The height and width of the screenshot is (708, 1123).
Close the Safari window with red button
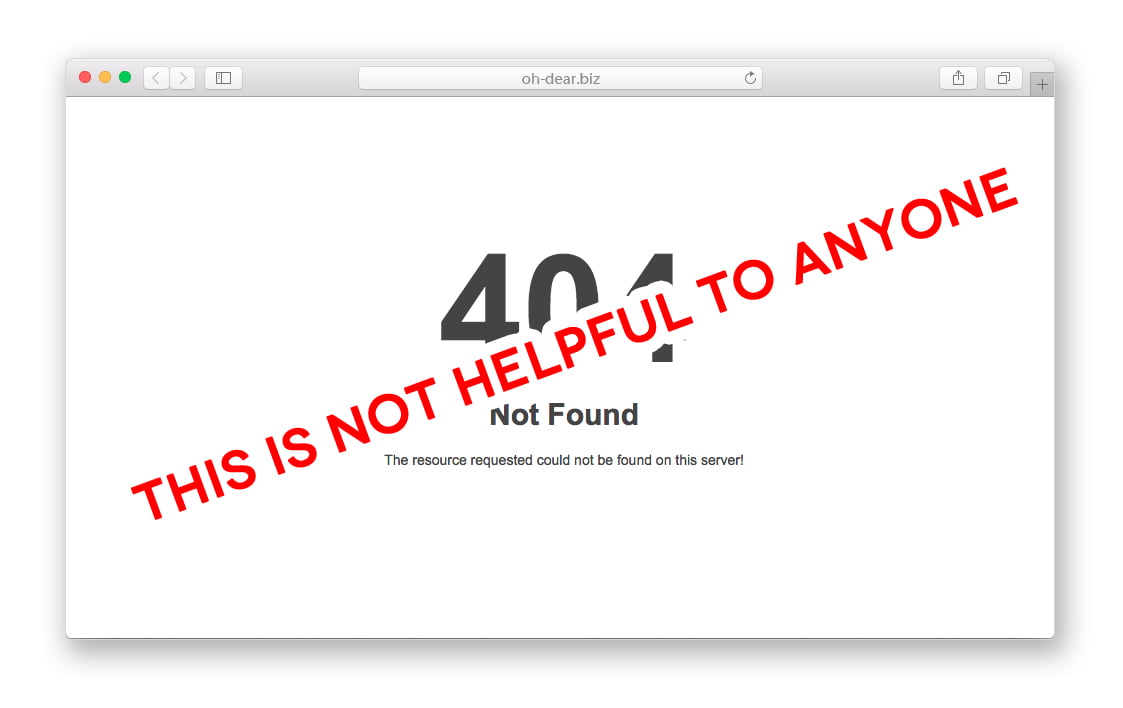pos(85,77)
